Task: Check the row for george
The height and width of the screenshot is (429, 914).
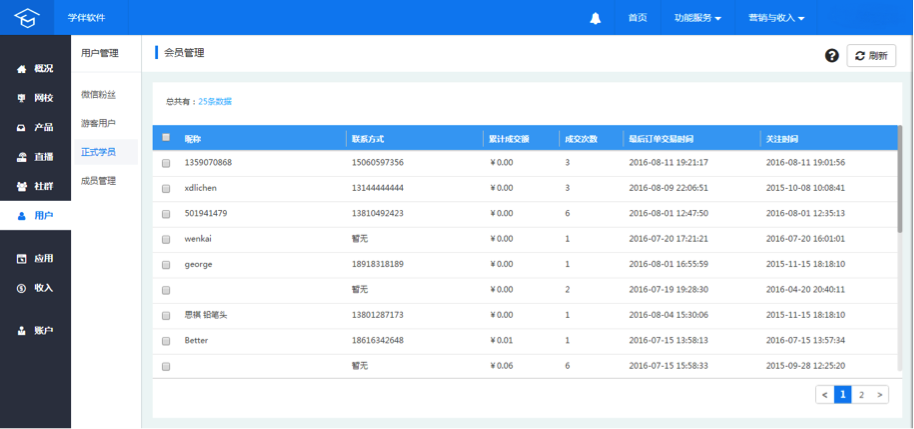Action: tap(166, 265)
